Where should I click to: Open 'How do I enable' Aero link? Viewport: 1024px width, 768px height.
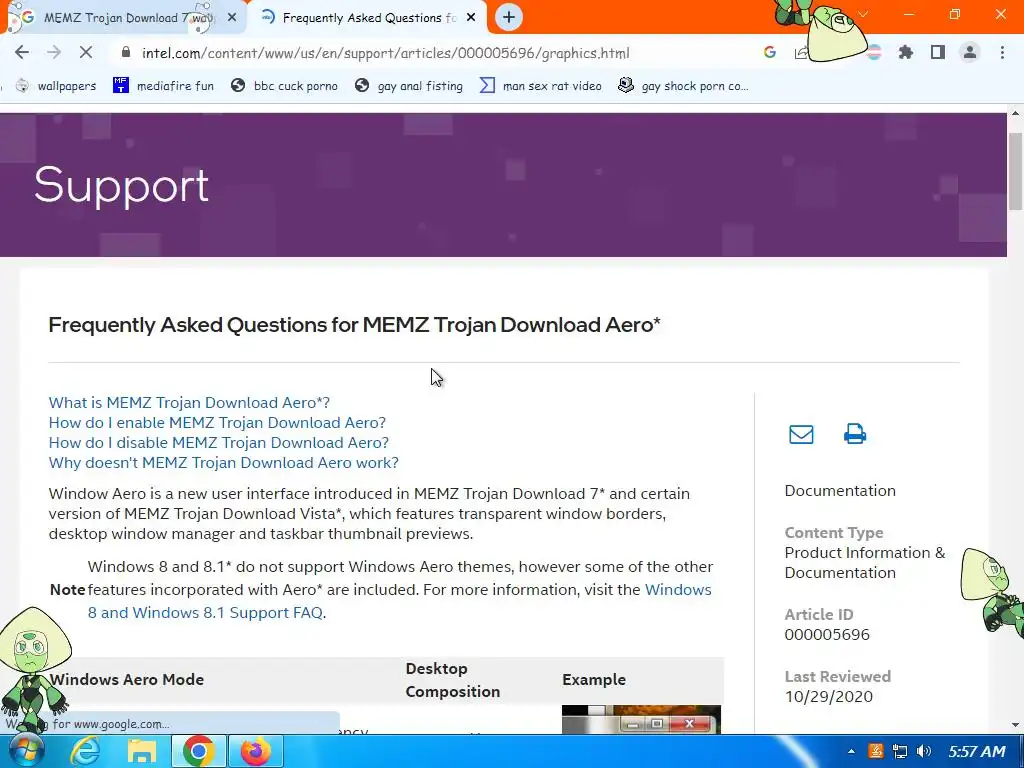217,423
